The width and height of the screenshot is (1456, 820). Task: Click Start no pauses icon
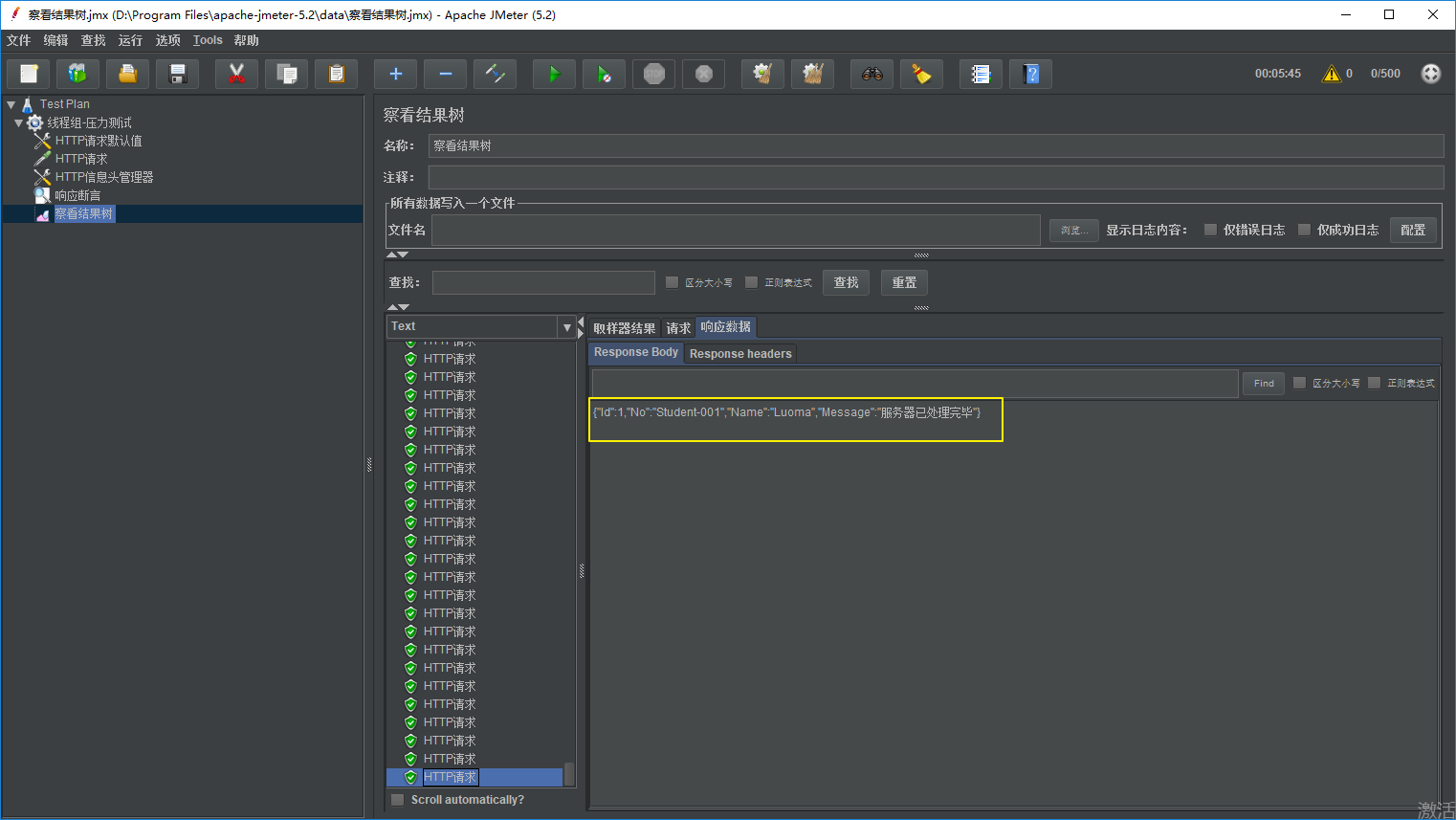tap(604, 74)
